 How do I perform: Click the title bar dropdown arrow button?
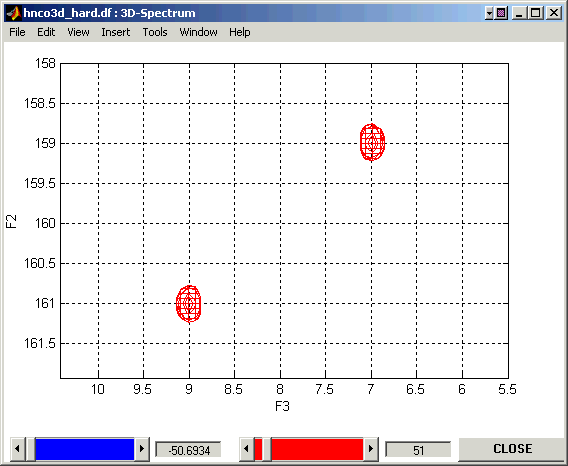(489, 13)
